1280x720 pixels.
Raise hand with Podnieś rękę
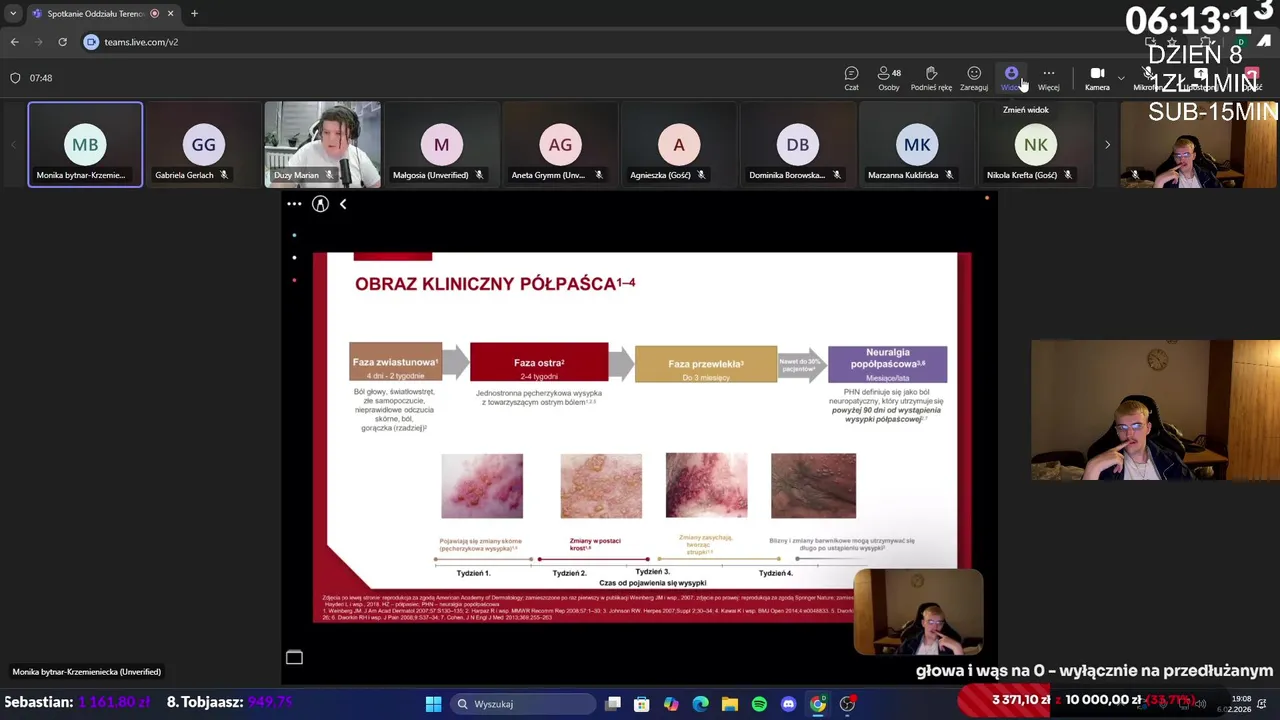931,78
